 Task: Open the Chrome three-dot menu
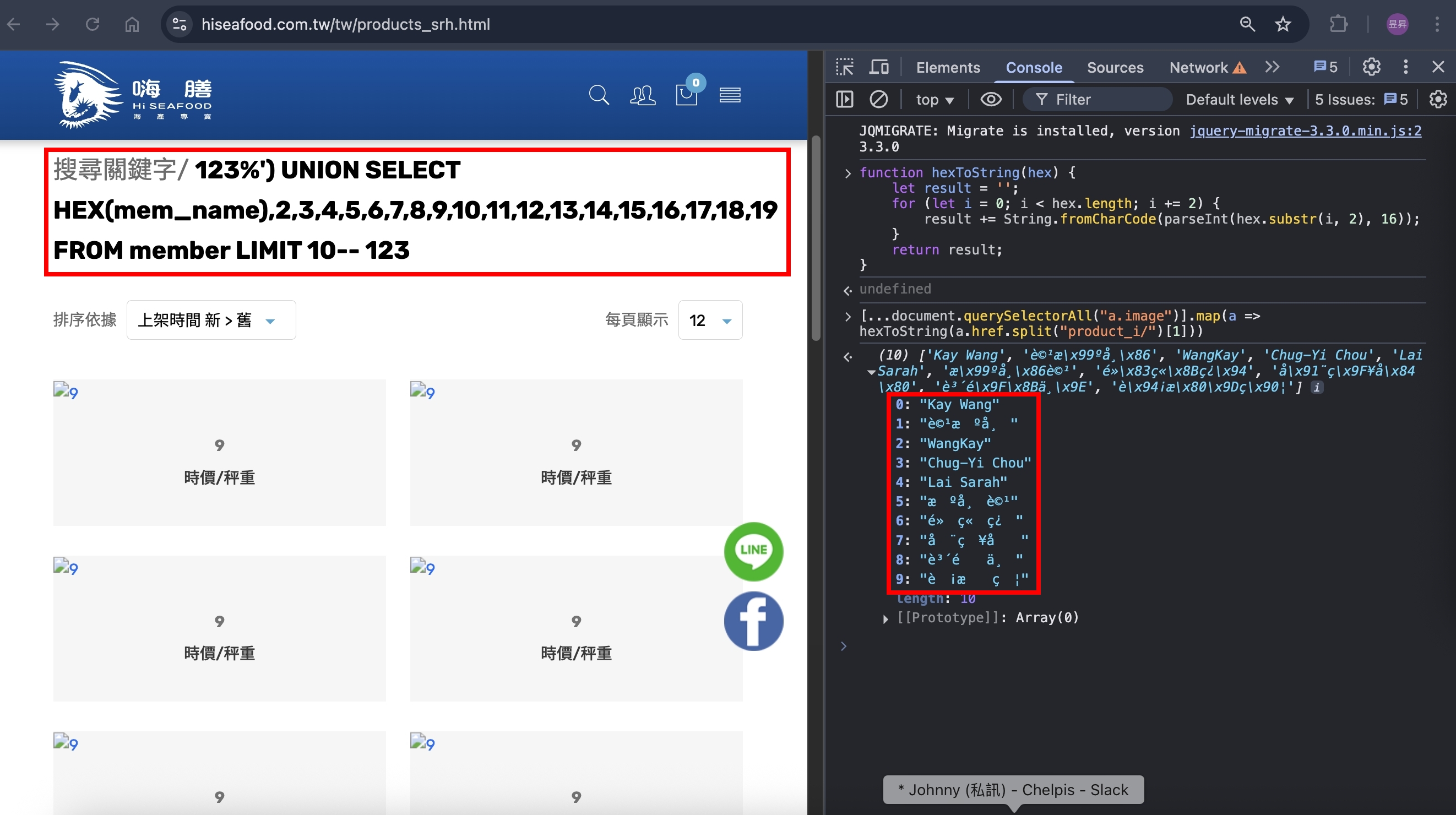tap(1437, 24)
